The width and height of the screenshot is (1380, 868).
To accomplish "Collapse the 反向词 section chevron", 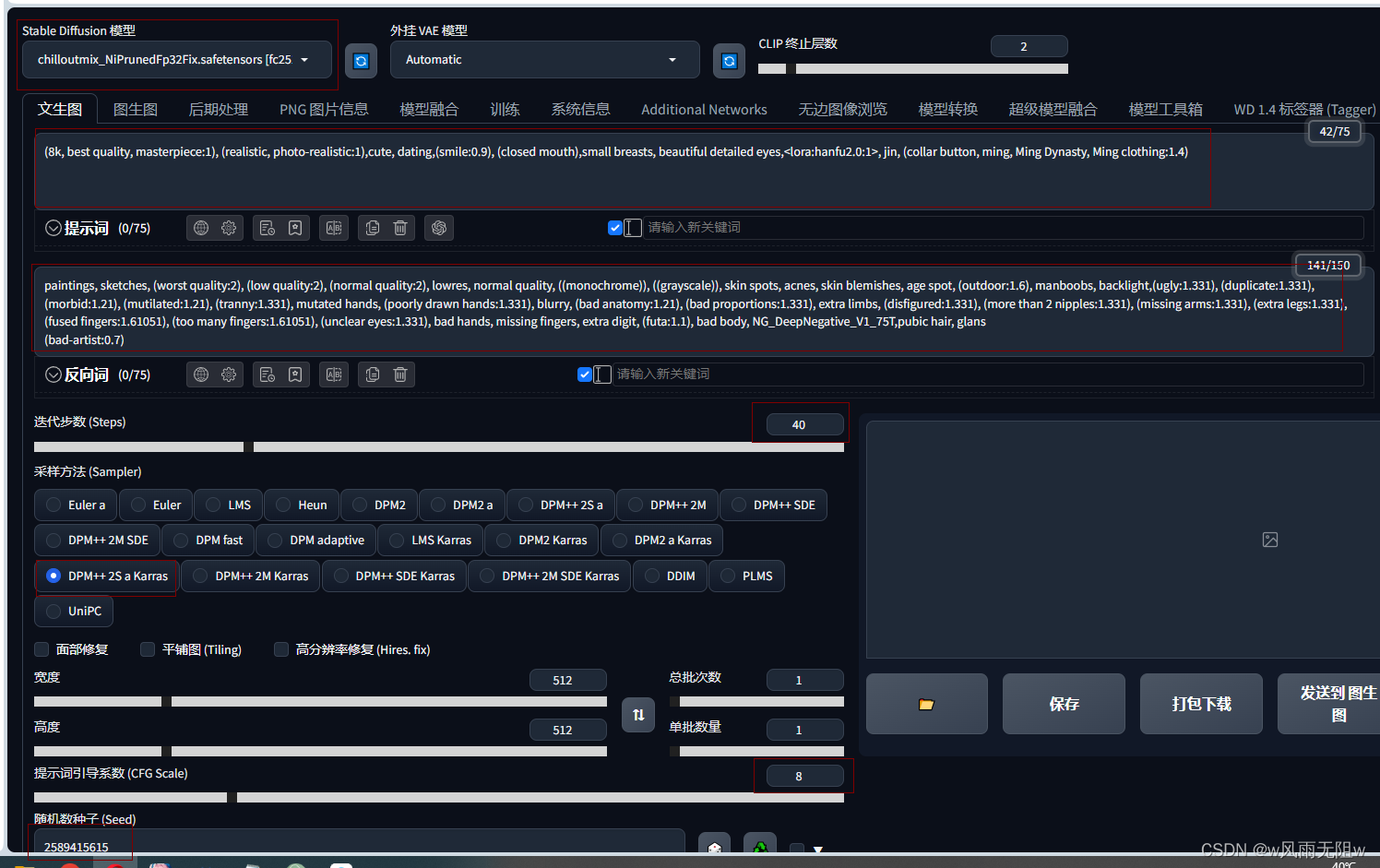I will coord(54,375).
